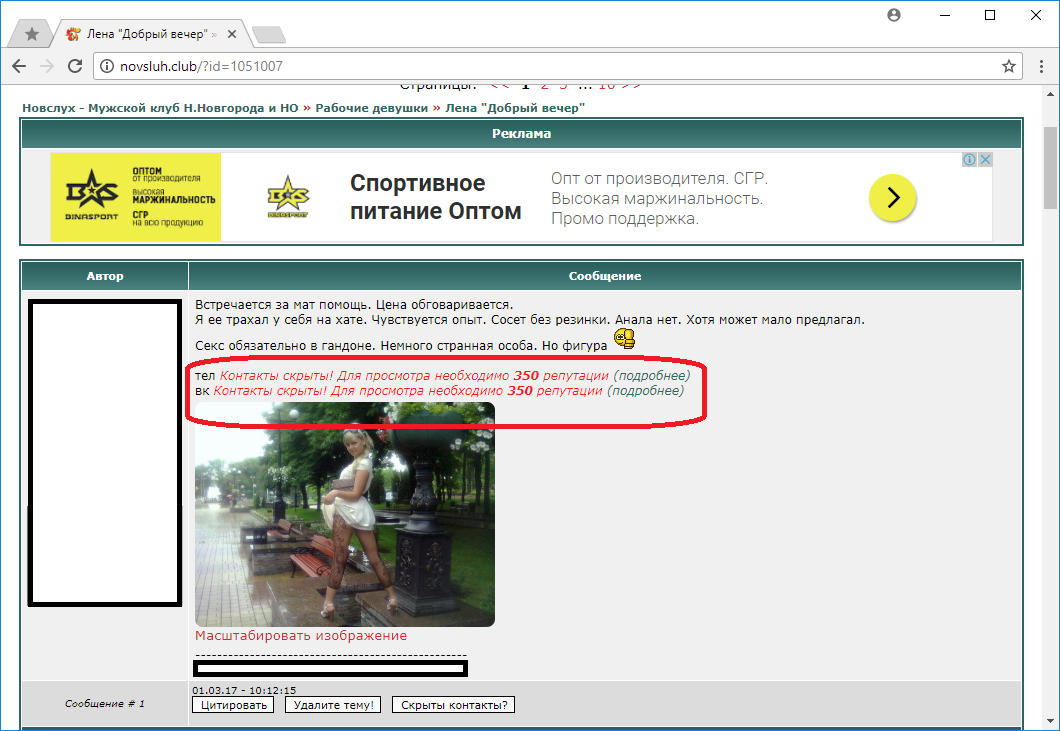
Task: Click the forward navigation arrow
Action: tap(46, 66)
